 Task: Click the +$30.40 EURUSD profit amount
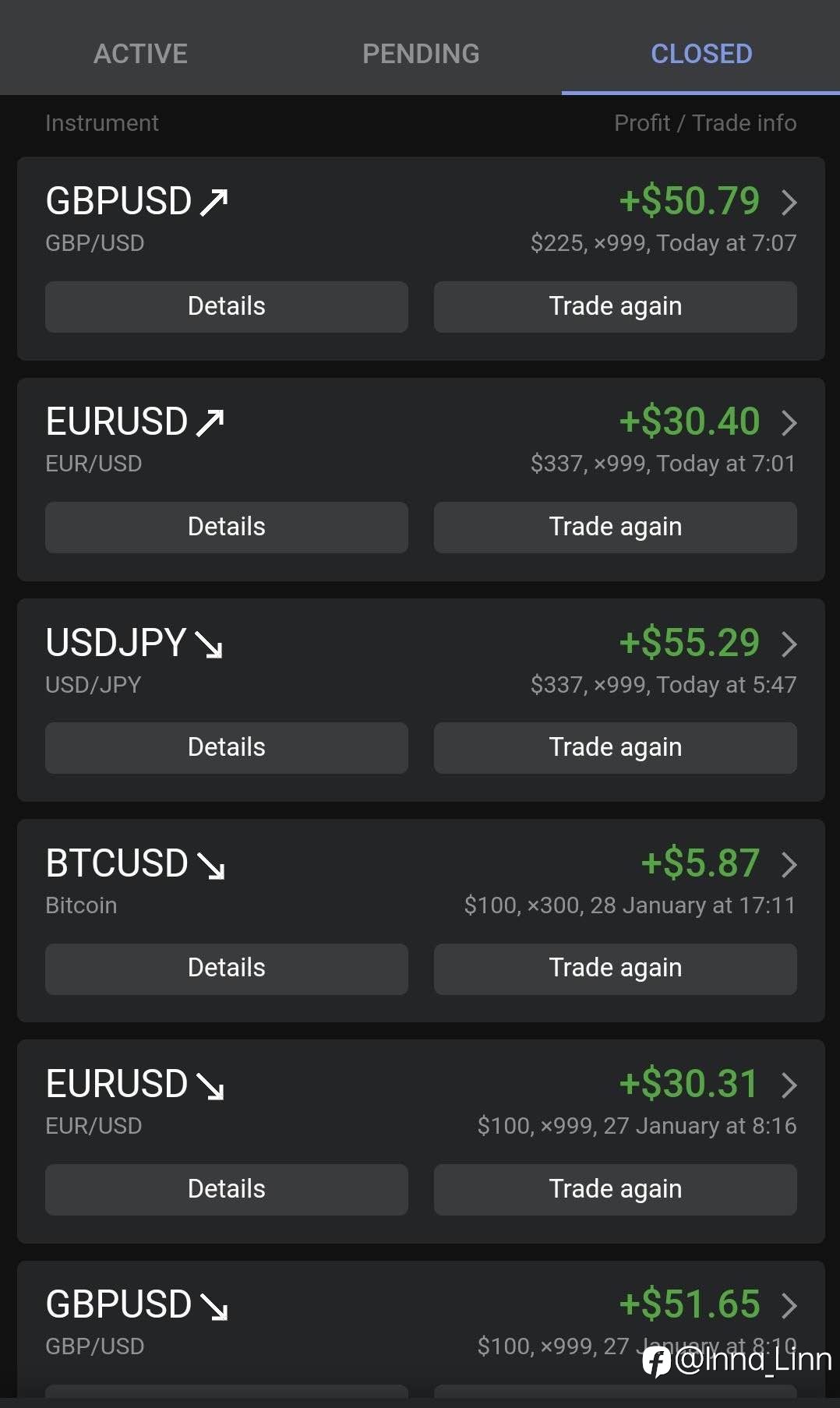coord(690,422)
